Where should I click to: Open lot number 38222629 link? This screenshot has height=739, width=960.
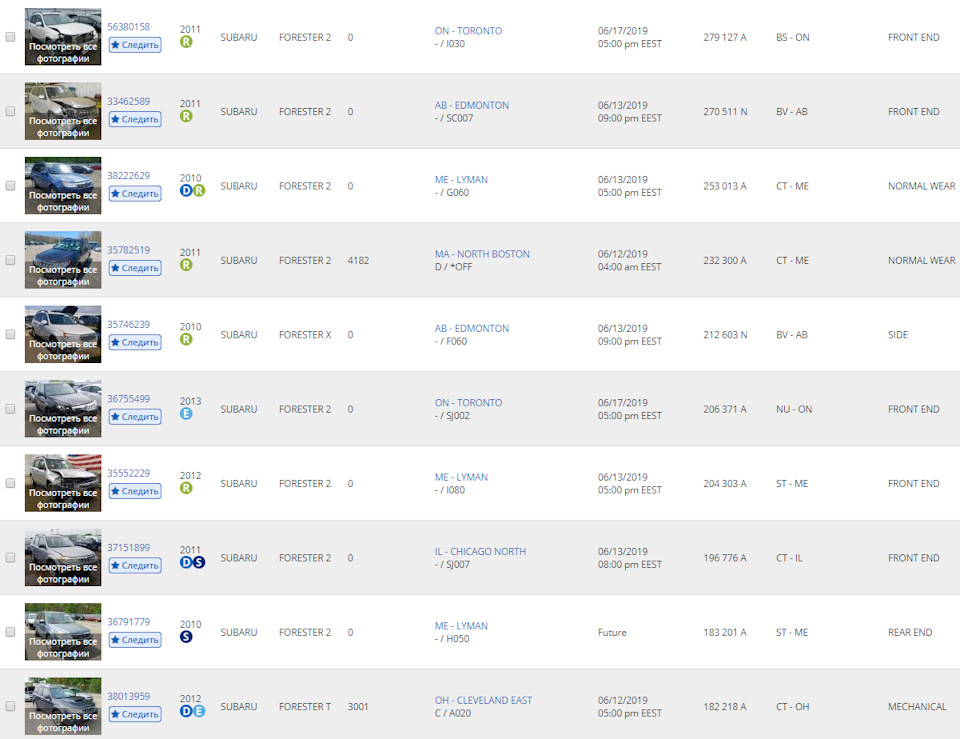click(x=129, y=176)
